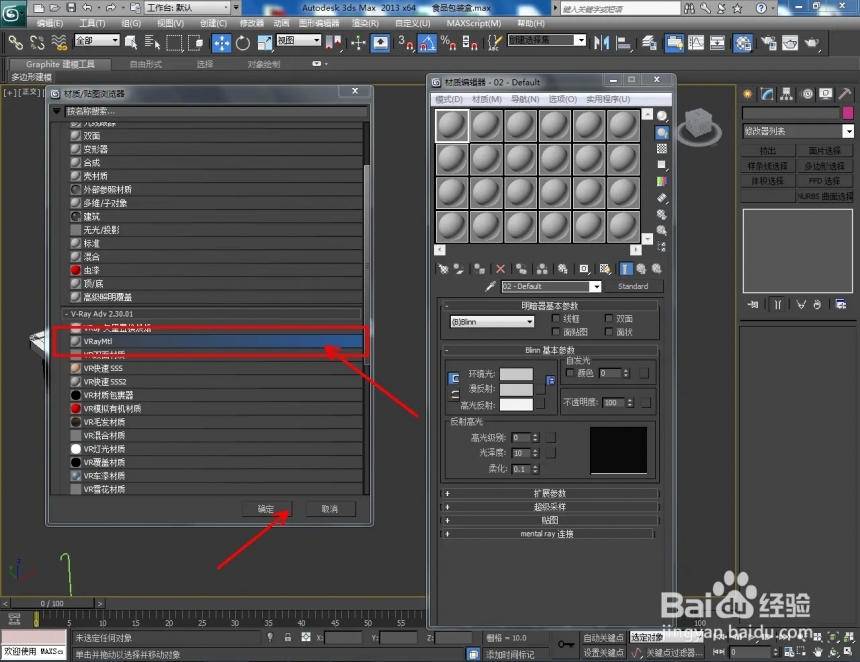
Task: Click the 面片选择 modifier button
Action: (824, 150)
